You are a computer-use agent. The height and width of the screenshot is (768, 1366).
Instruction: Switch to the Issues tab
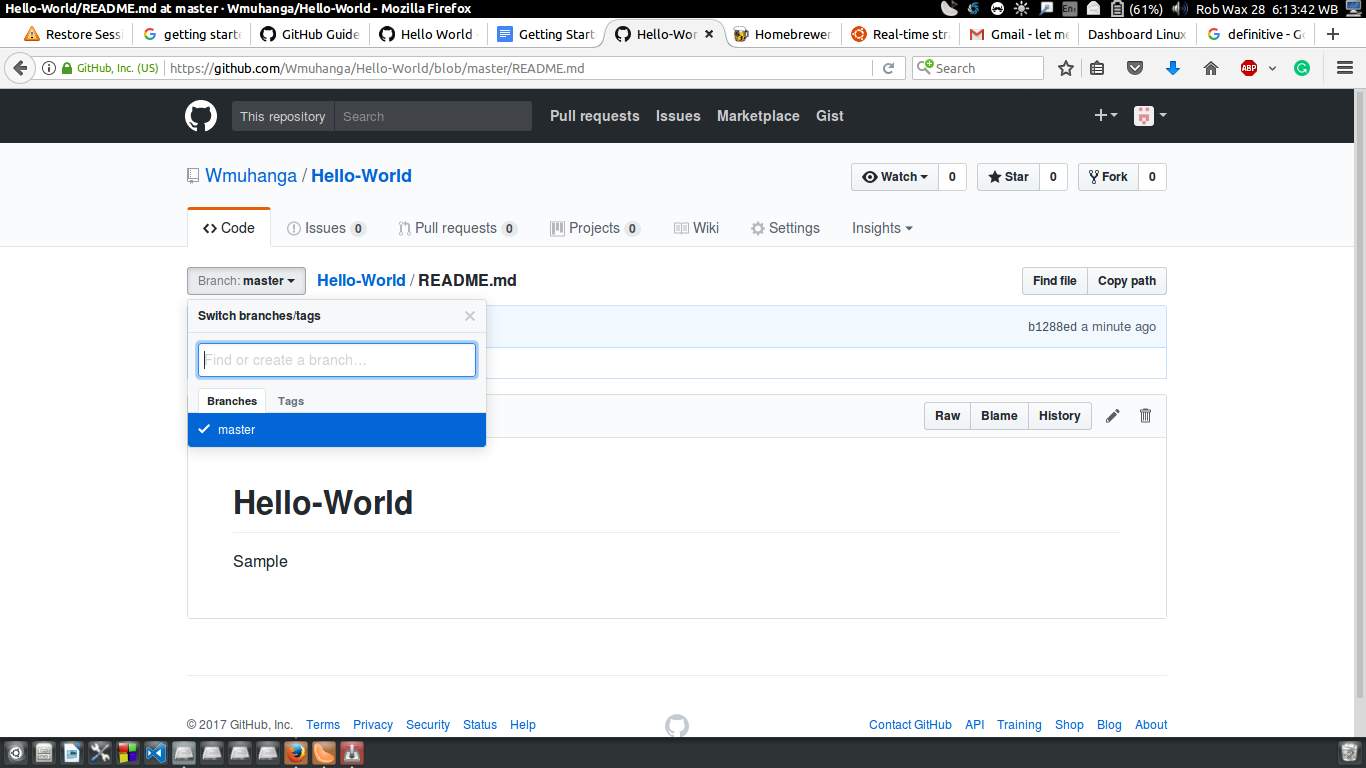click(x=325, y=228)
